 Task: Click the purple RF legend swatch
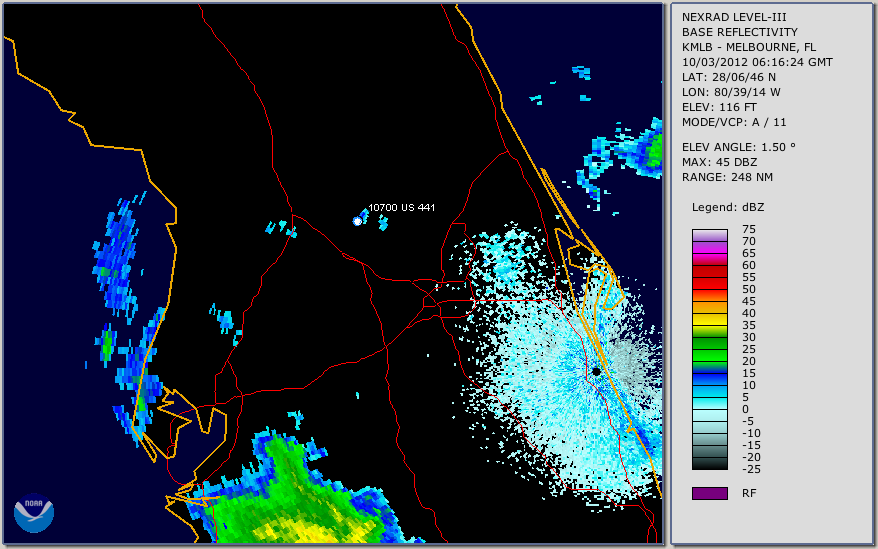(709, 493)
